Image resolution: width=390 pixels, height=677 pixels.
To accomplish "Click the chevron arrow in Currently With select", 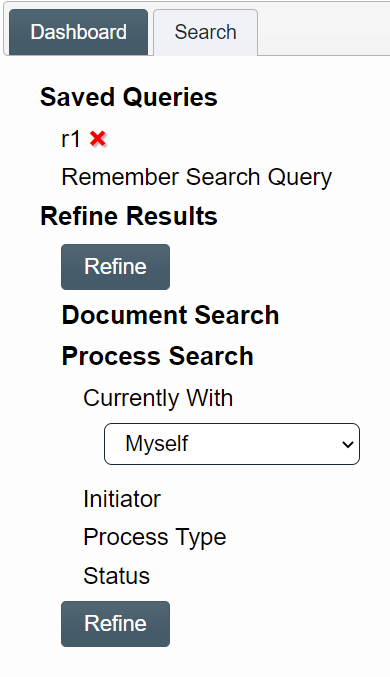I will pyautogui.click(x=348, y=444).
